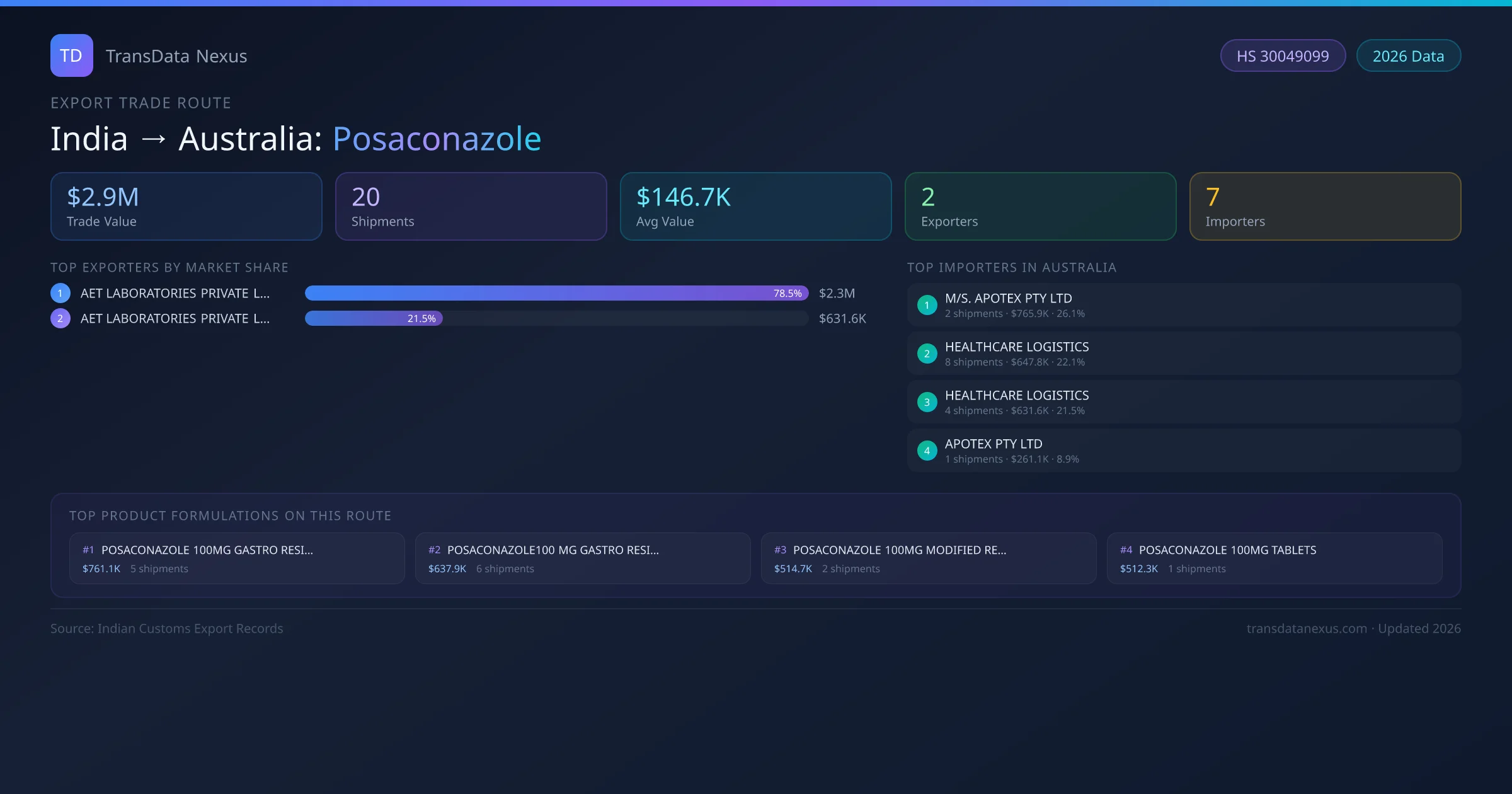Select the 7 Importers stat card
1512x794 pixels.
click(x=1325, y=206)
